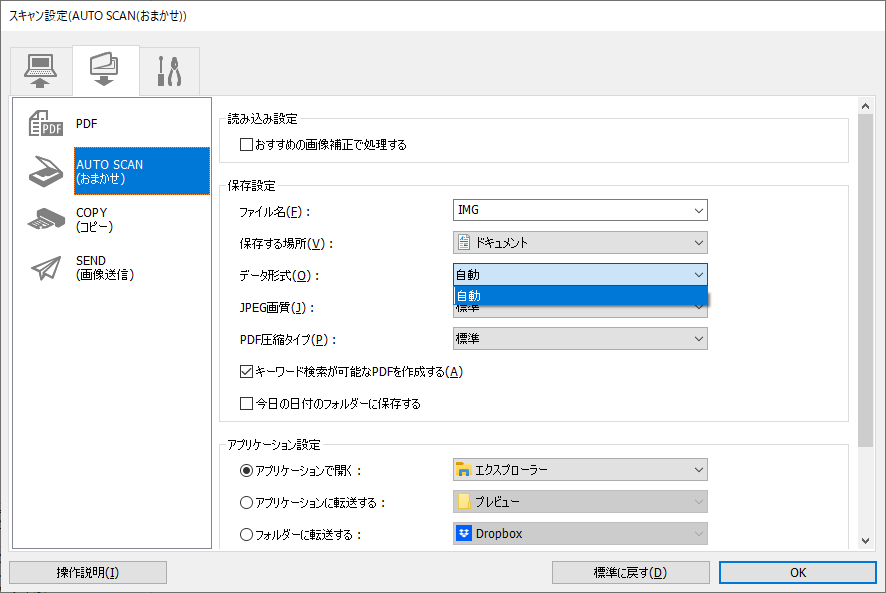The height and width of the screenshot is (593, 886).
Task: Click the COPY printer icon
Action: 46,219
